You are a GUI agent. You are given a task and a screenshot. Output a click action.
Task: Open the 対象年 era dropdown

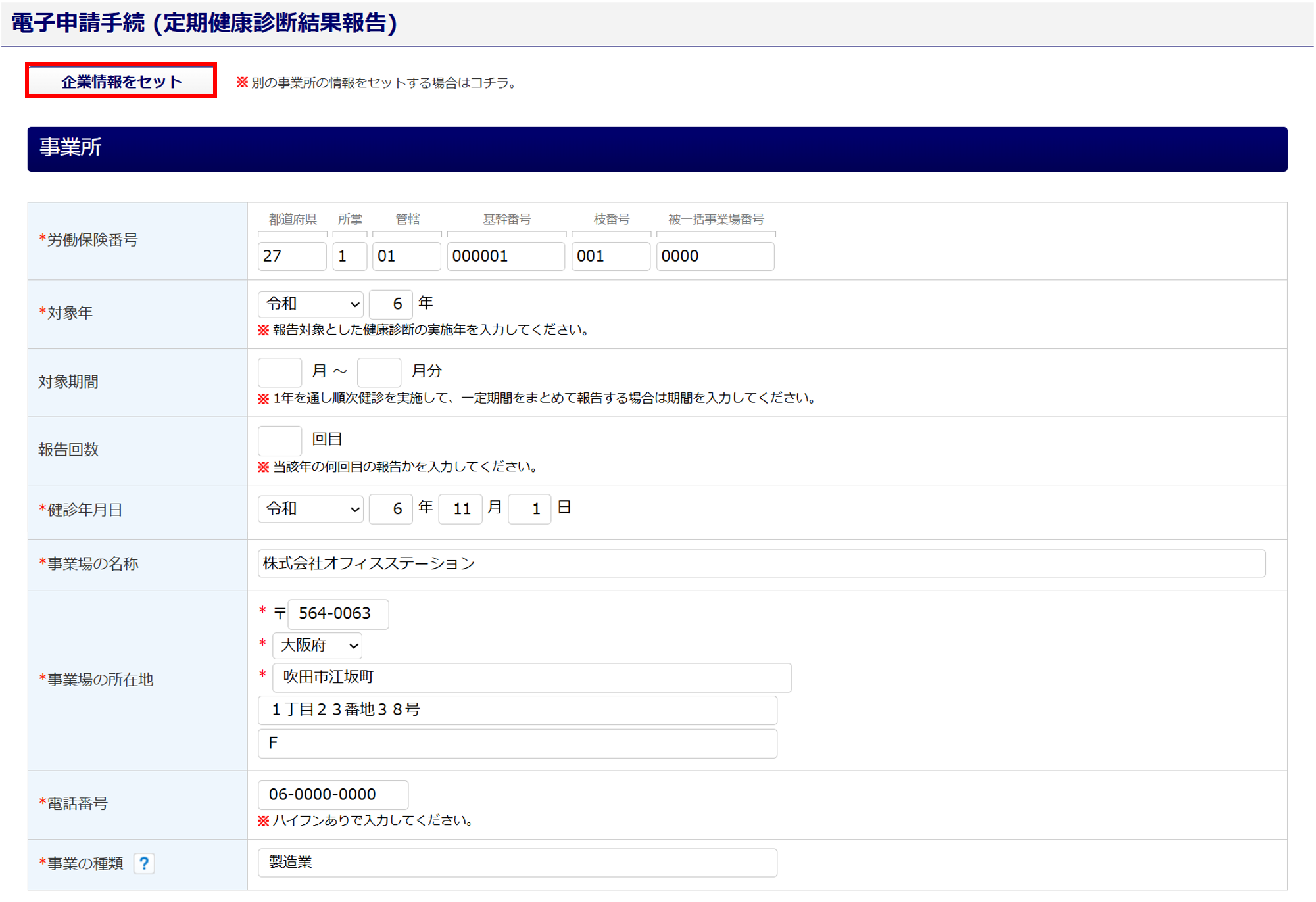pyautogui.click(x=310, y=304)
